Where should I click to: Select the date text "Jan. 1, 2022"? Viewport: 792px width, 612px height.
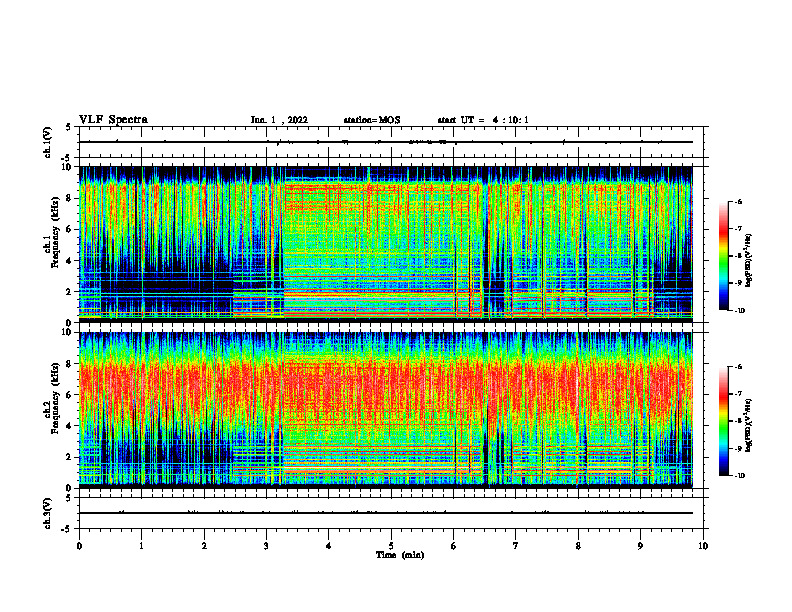[x=279, y=120]
